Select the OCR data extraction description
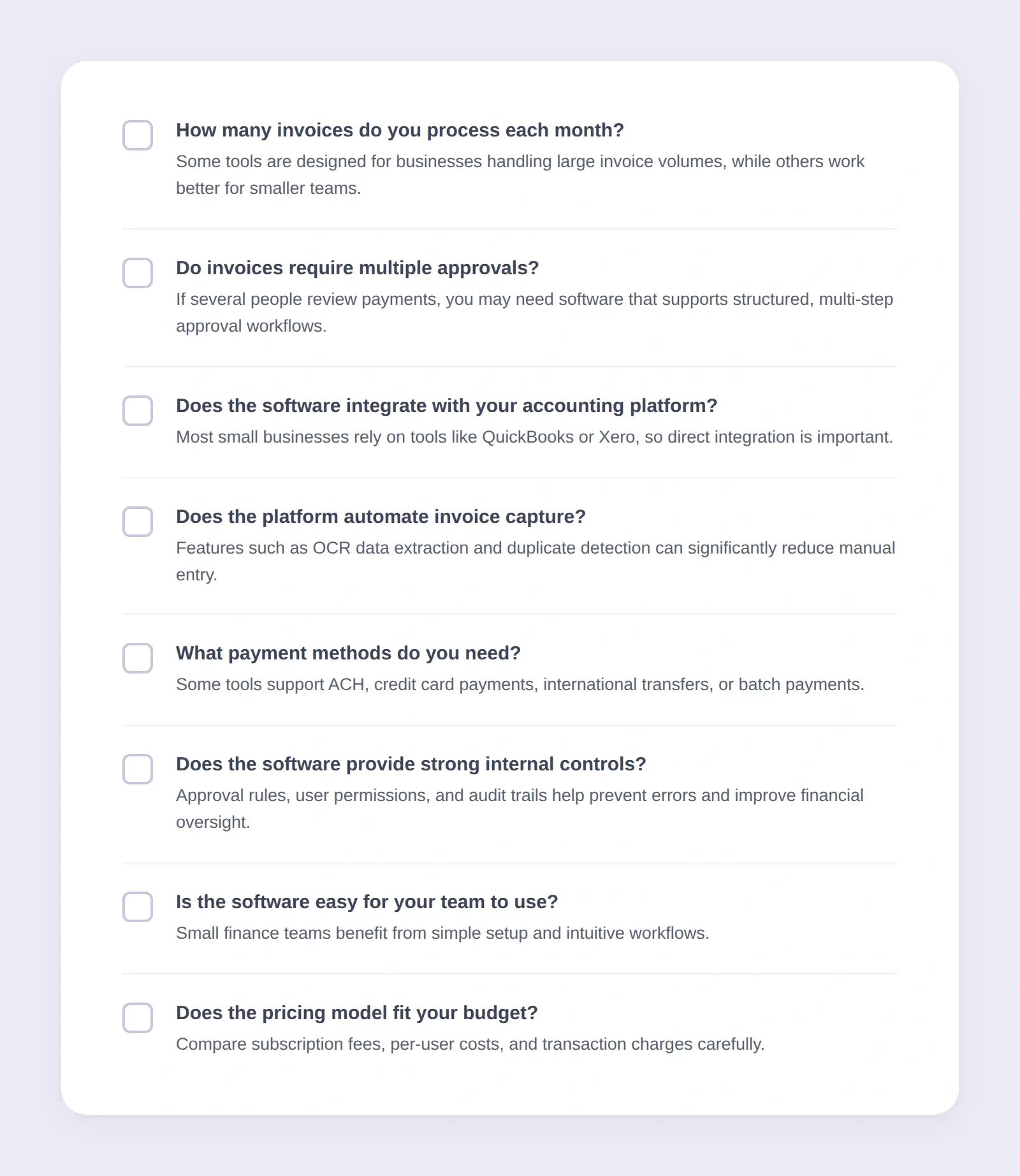The width and height of the screenshot is (1020, 1176). [x=535, y=547]
